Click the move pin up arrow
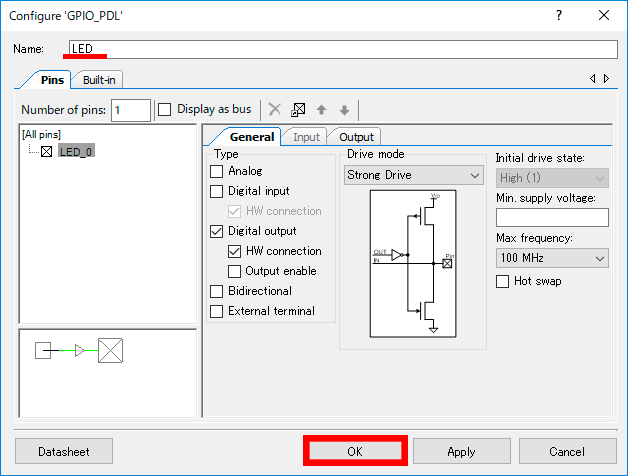Screen dimensions: 628x476 (x=321, y=109)
